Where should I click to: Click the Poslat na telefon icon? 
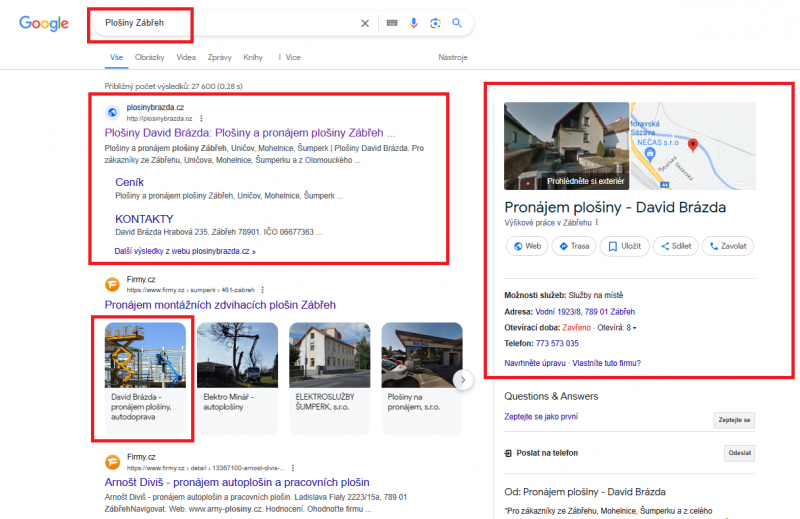tap(508, 453)
